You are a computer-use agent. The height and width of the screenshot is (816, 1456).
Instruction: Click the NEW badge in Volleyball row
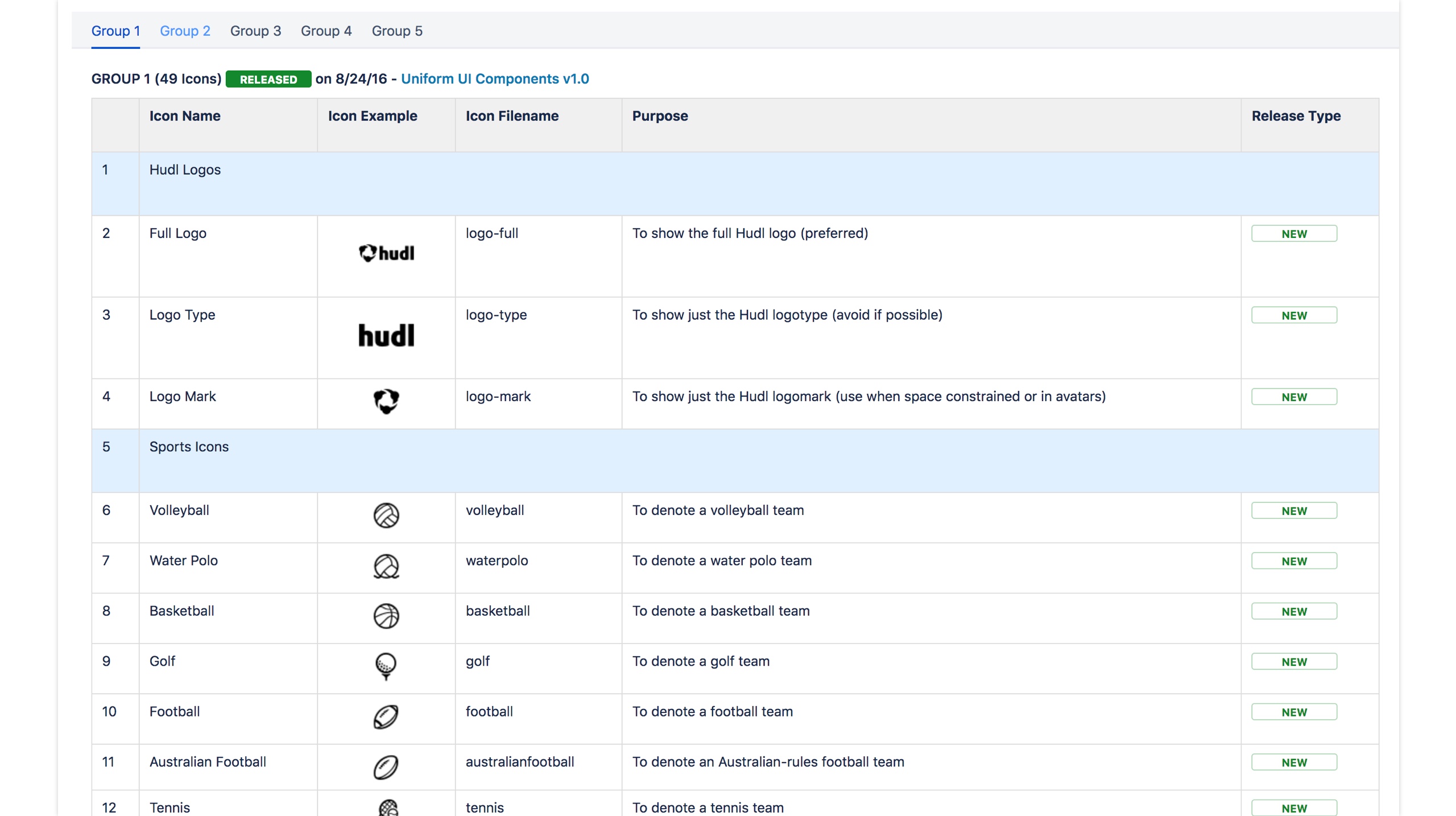click(x=1294, y=511)
